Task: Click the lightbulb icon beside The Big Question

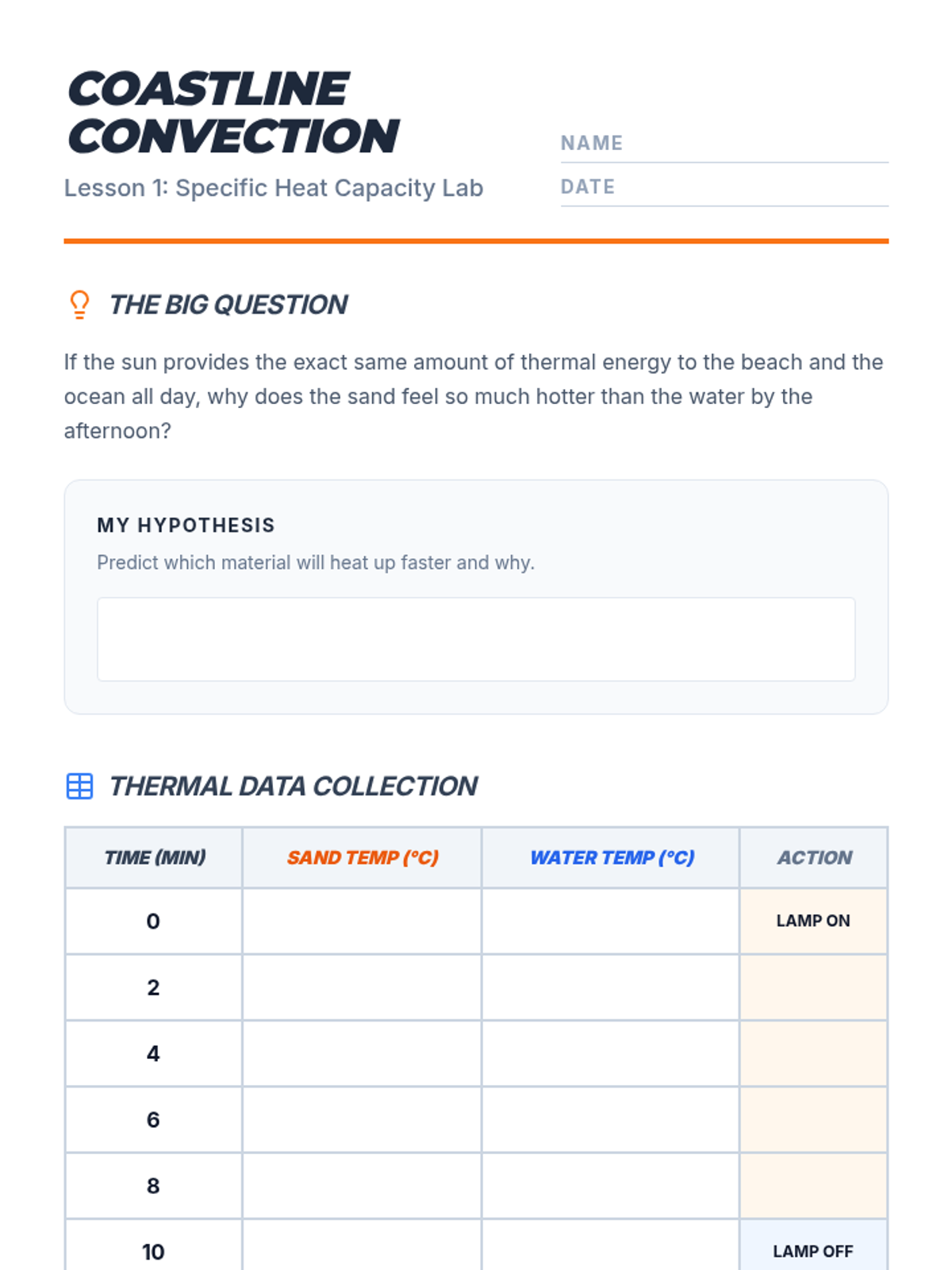Action: pos(79,304)
